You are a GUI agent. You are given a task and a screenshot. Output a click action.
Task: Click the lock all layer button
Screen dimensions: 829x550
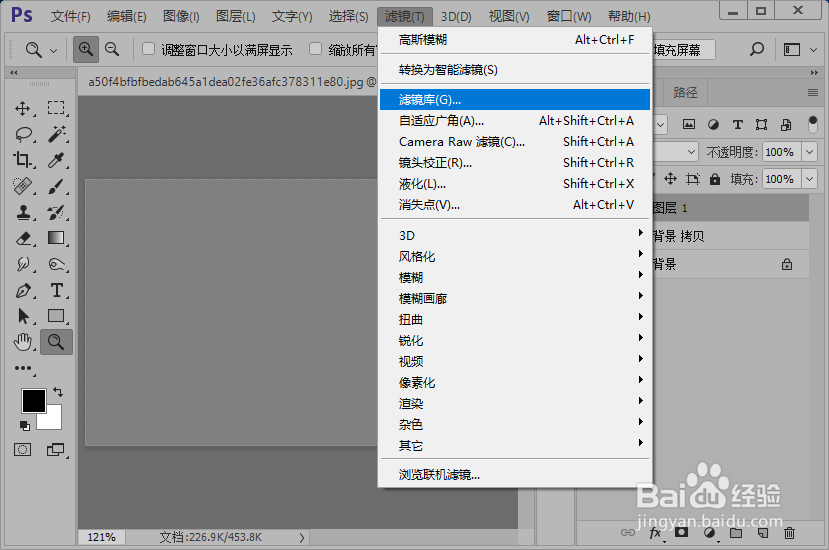[x=715, y=179]
